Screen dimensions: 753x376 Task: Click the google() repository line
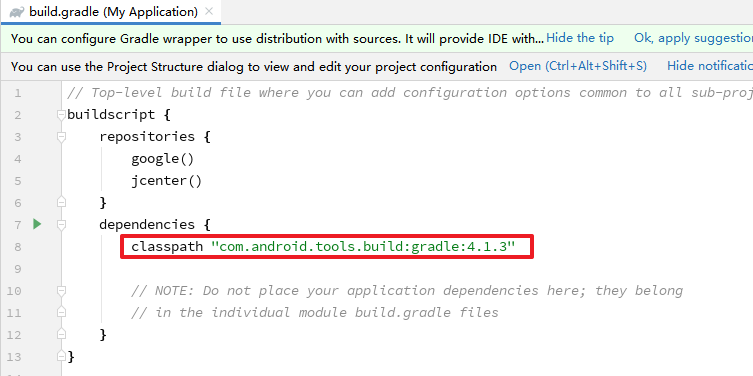[162, 158]
